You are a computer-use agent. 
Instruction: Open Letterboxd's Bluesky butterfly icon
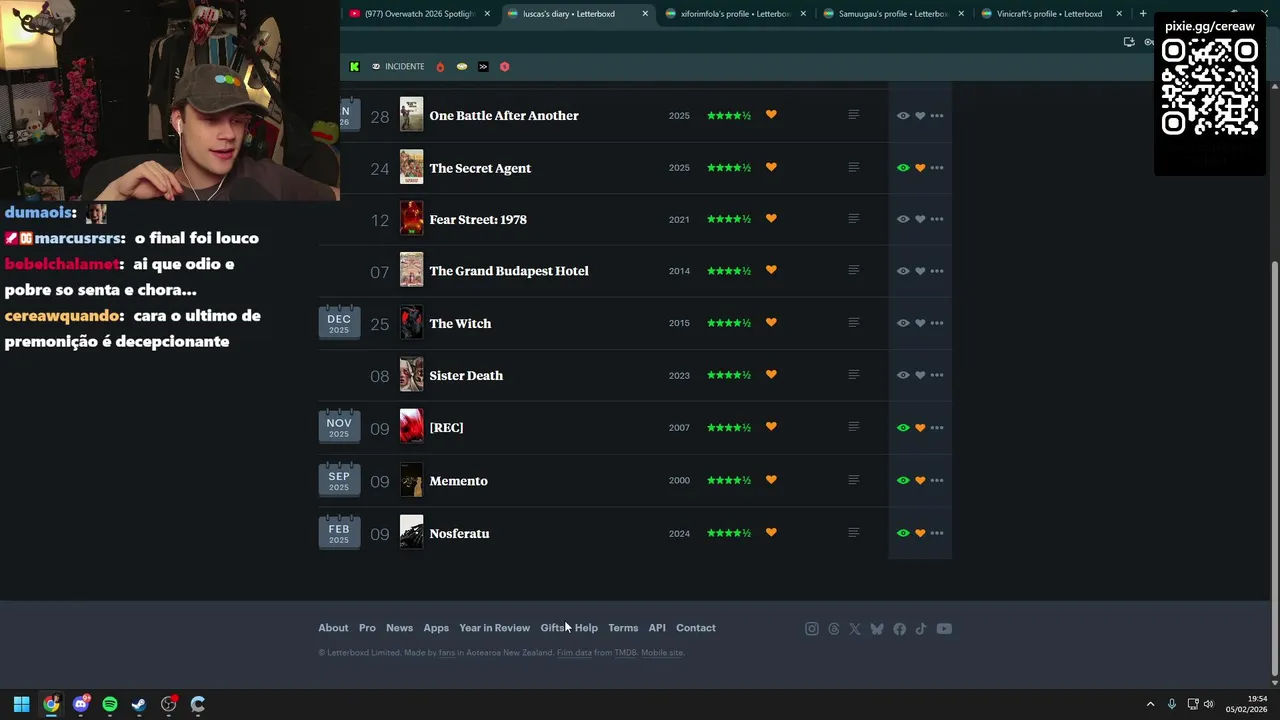877,629
